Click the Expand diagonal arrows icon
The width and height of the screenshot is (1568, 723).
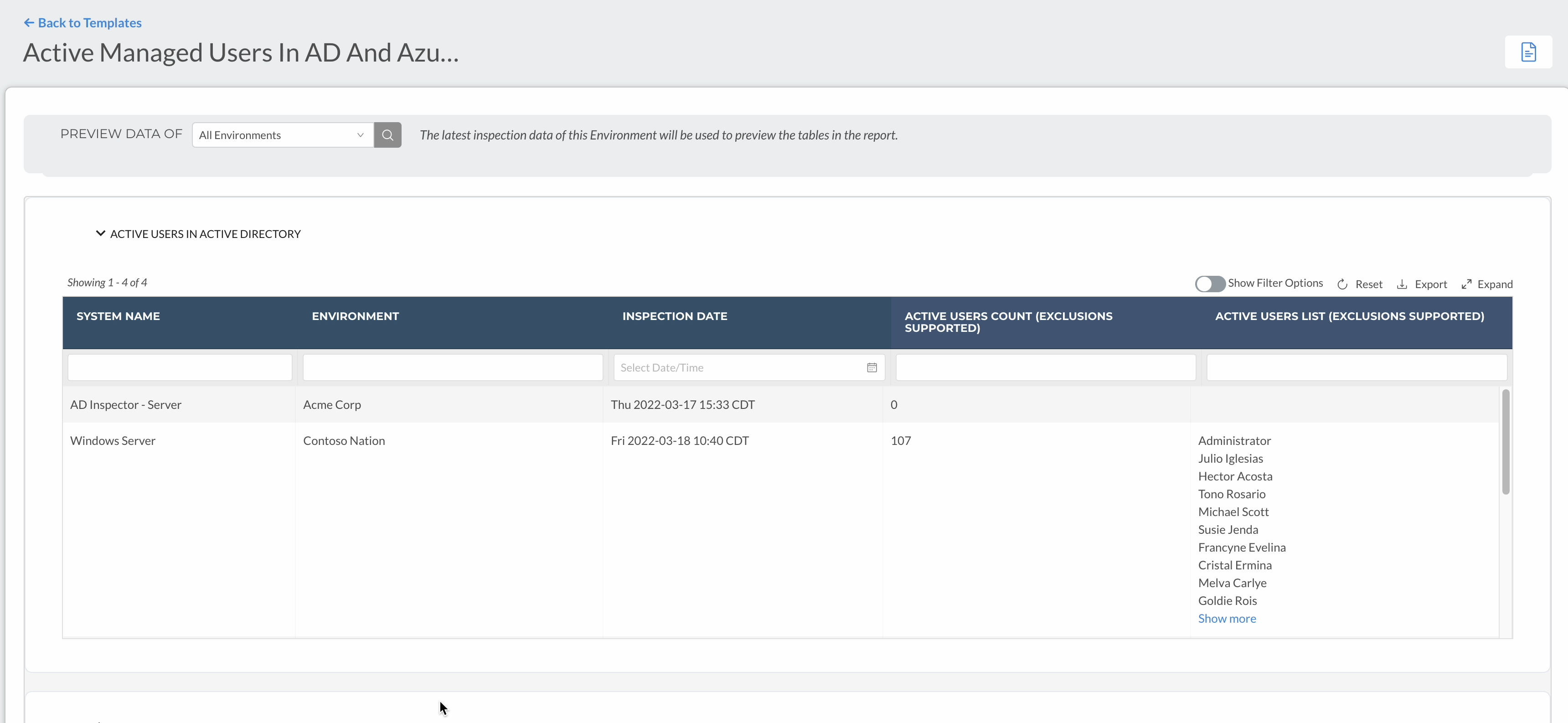click(1466, 284)
